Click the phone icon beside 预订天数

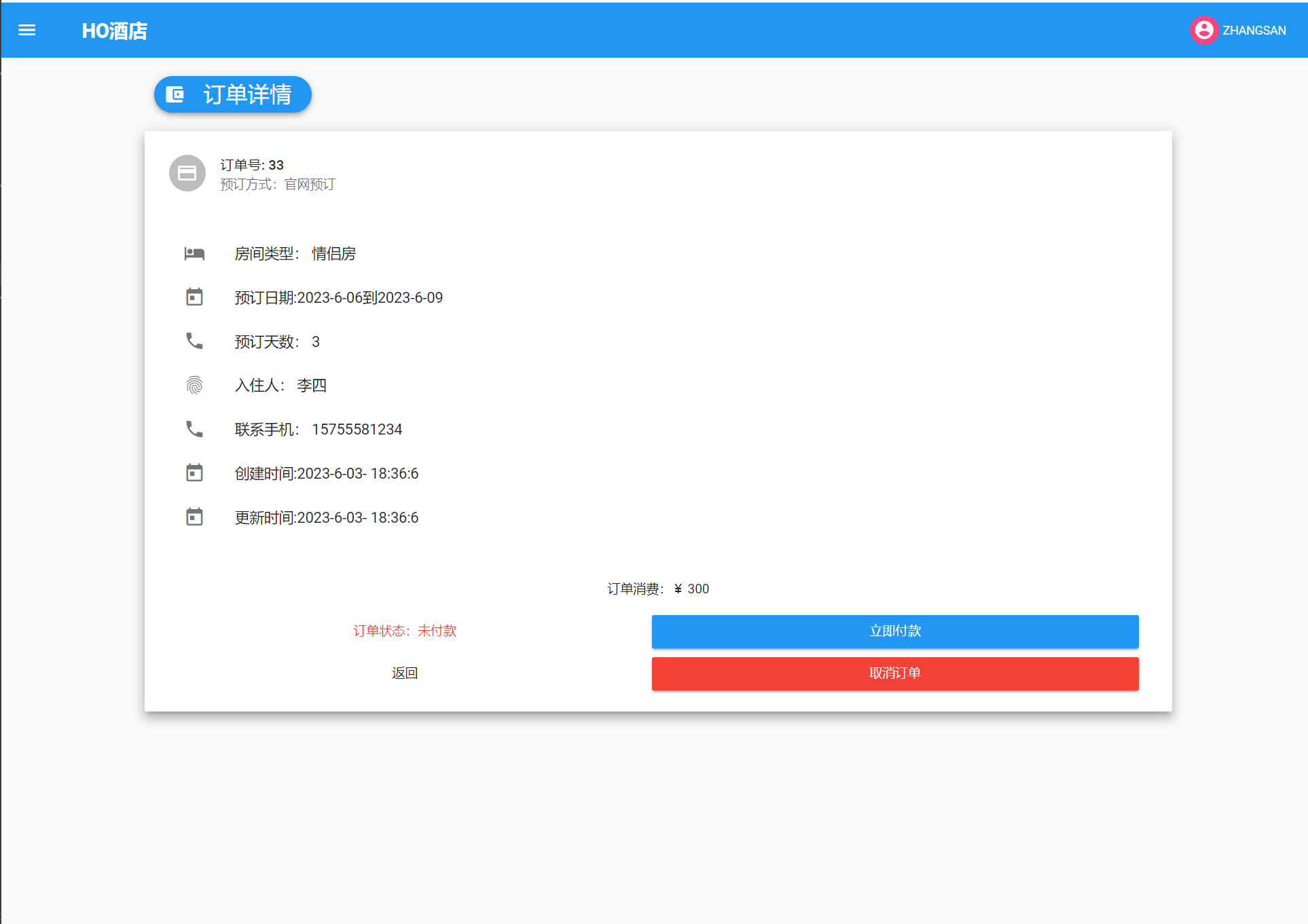coord(194,341)
